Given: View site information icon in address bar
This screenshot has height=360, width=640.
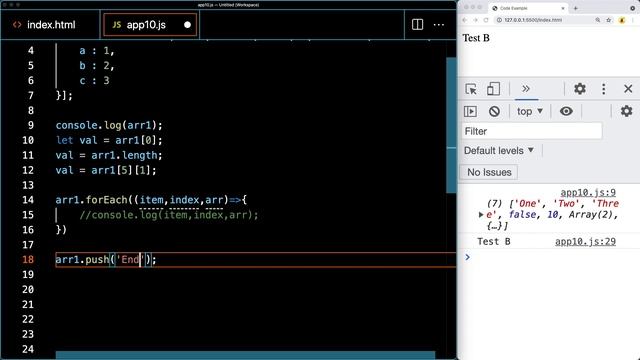Looking at the screenshot, I should (x=499, y=20).
